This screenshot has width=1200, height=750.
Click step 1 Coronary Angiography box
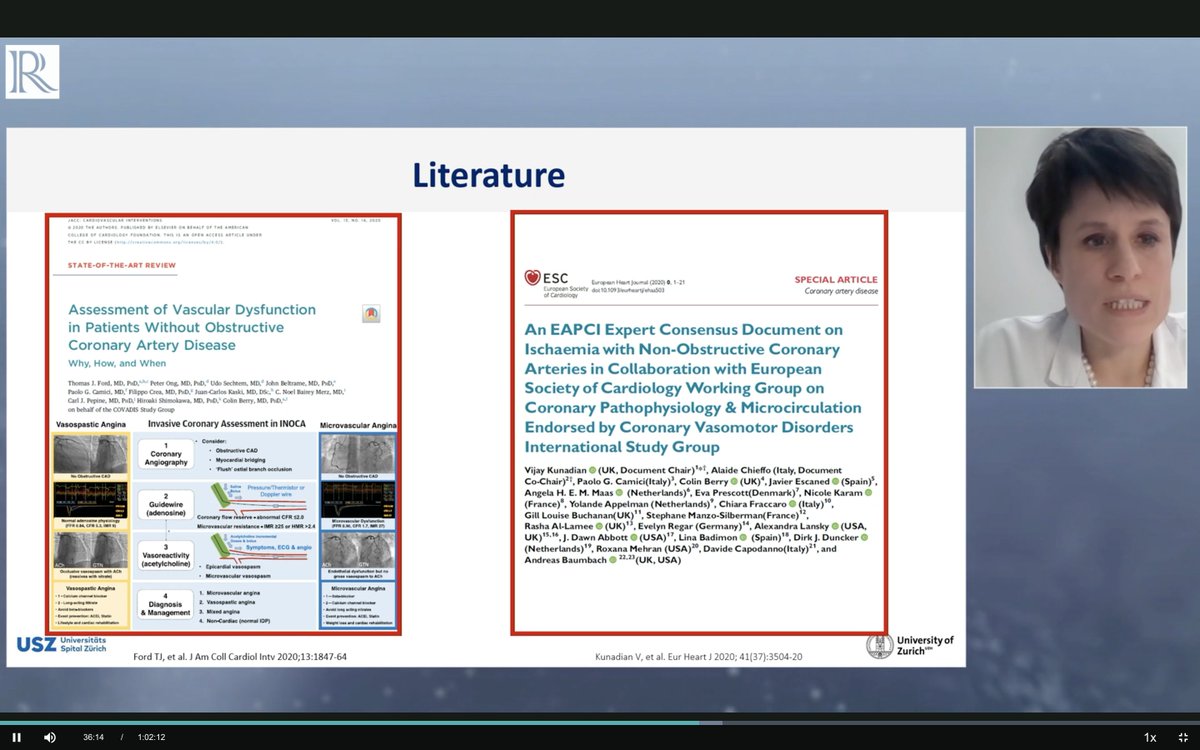166,452
